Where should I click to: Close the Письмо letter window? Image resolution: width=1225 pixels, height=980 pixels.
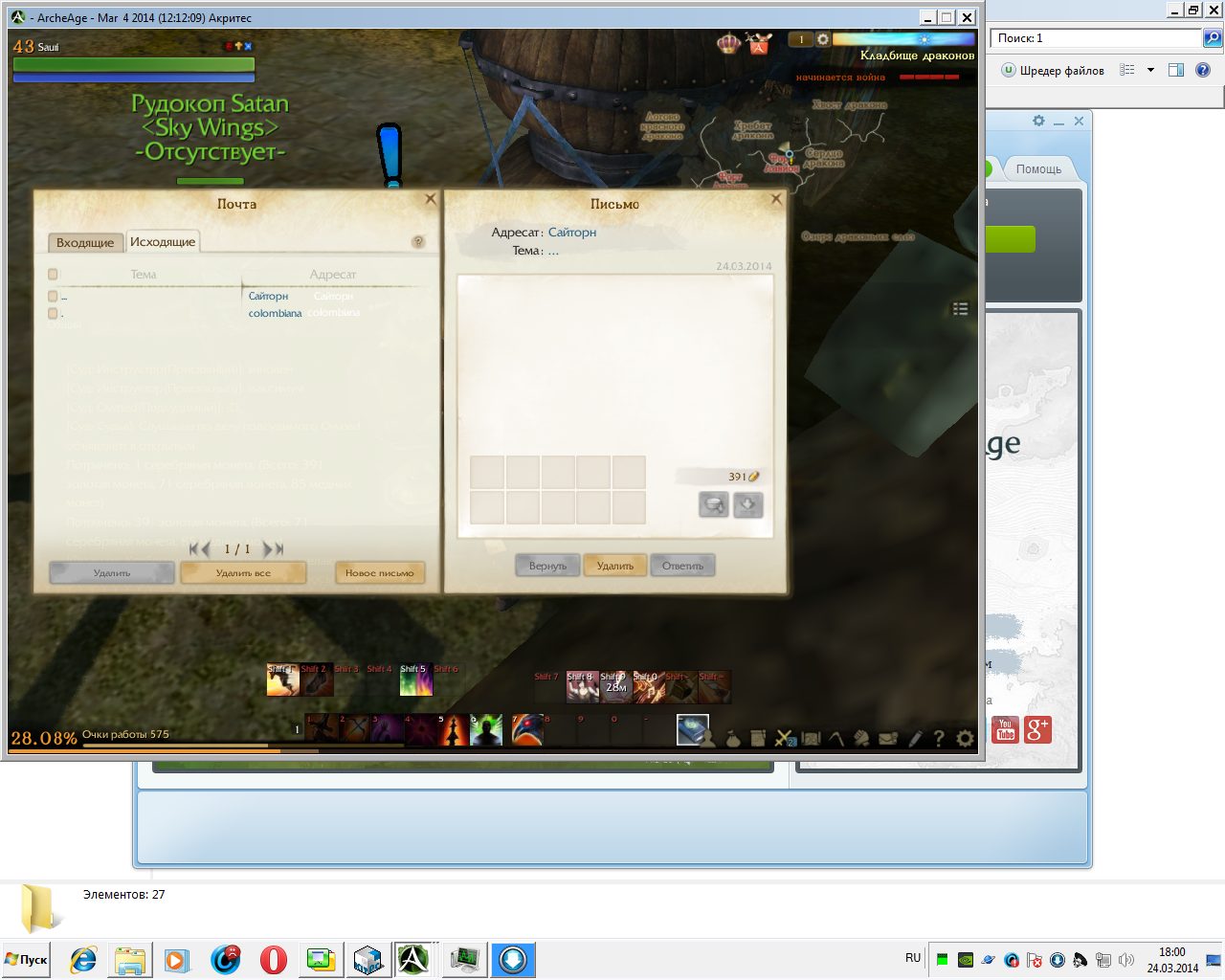pyautogui.click(x=776, y=199)
